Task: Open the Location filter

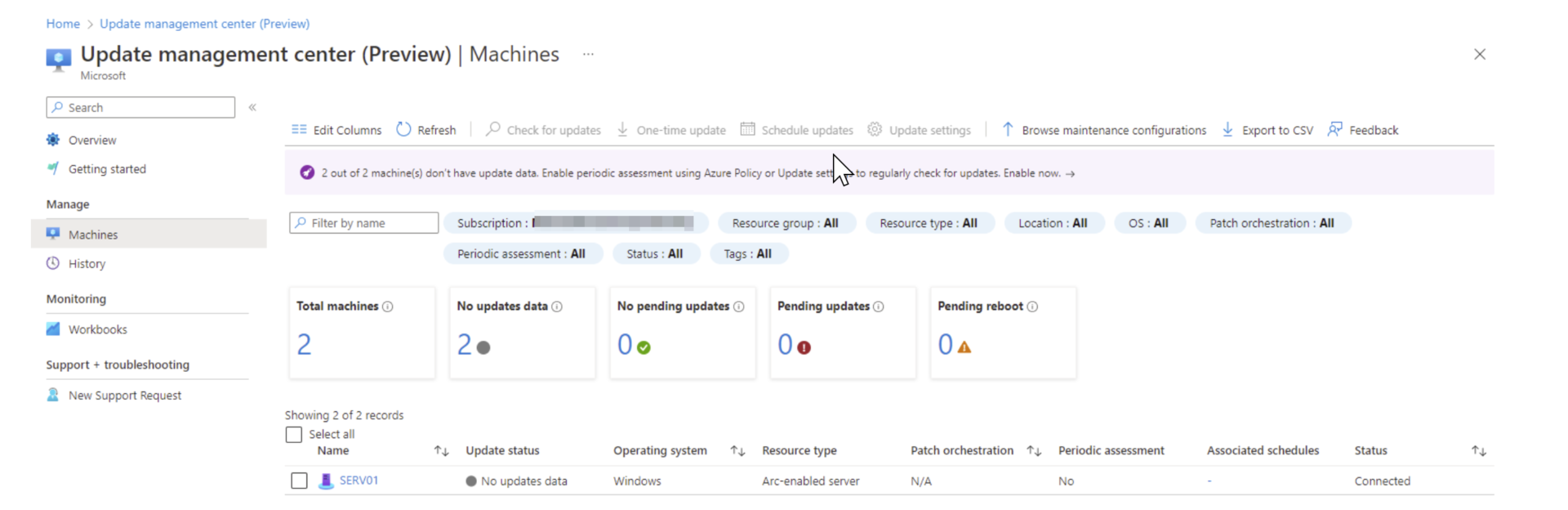Action: click(x=1053, y=223)
